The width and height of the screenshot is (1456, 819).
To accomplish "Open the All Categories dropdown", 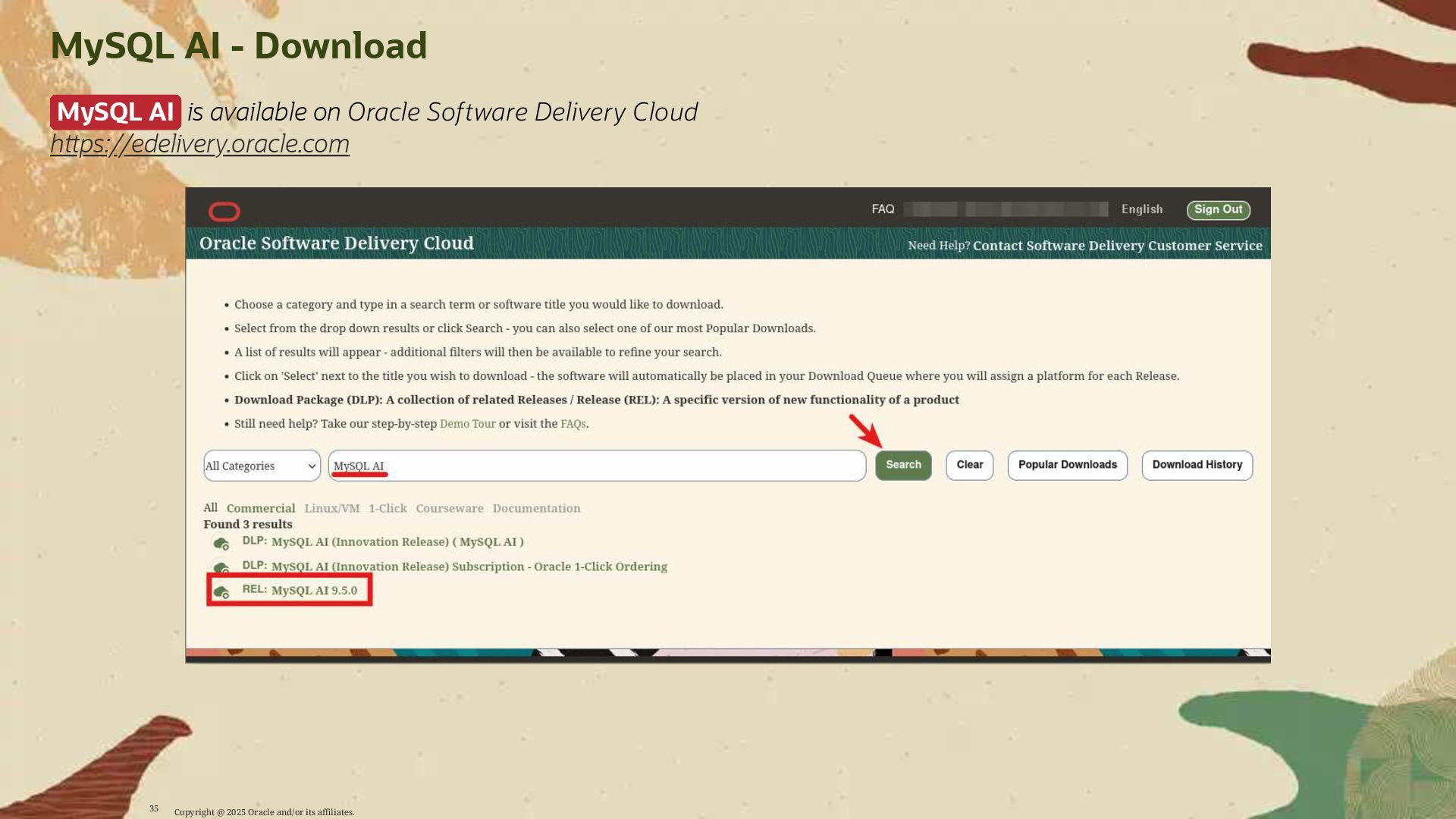I will click(262, 466).
